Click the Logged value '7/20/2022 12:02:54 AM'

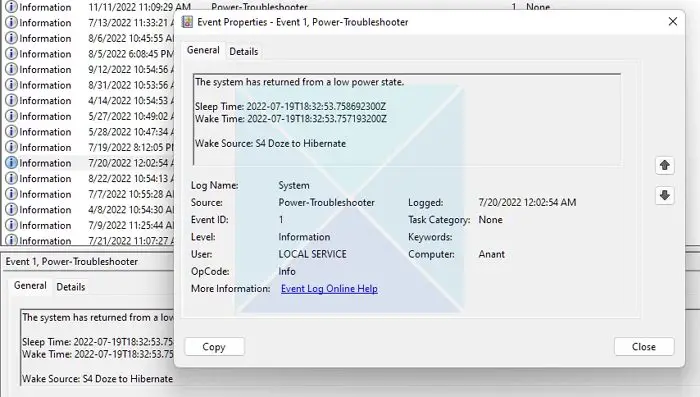tap(527, 202)
